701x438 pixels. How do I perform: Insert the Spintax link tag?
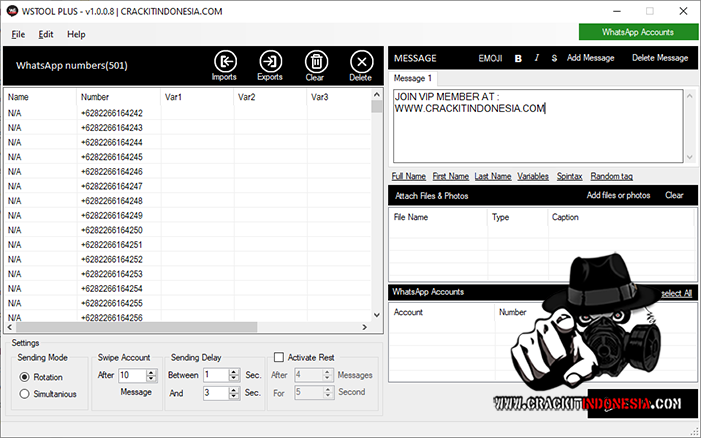click(569, 176)
